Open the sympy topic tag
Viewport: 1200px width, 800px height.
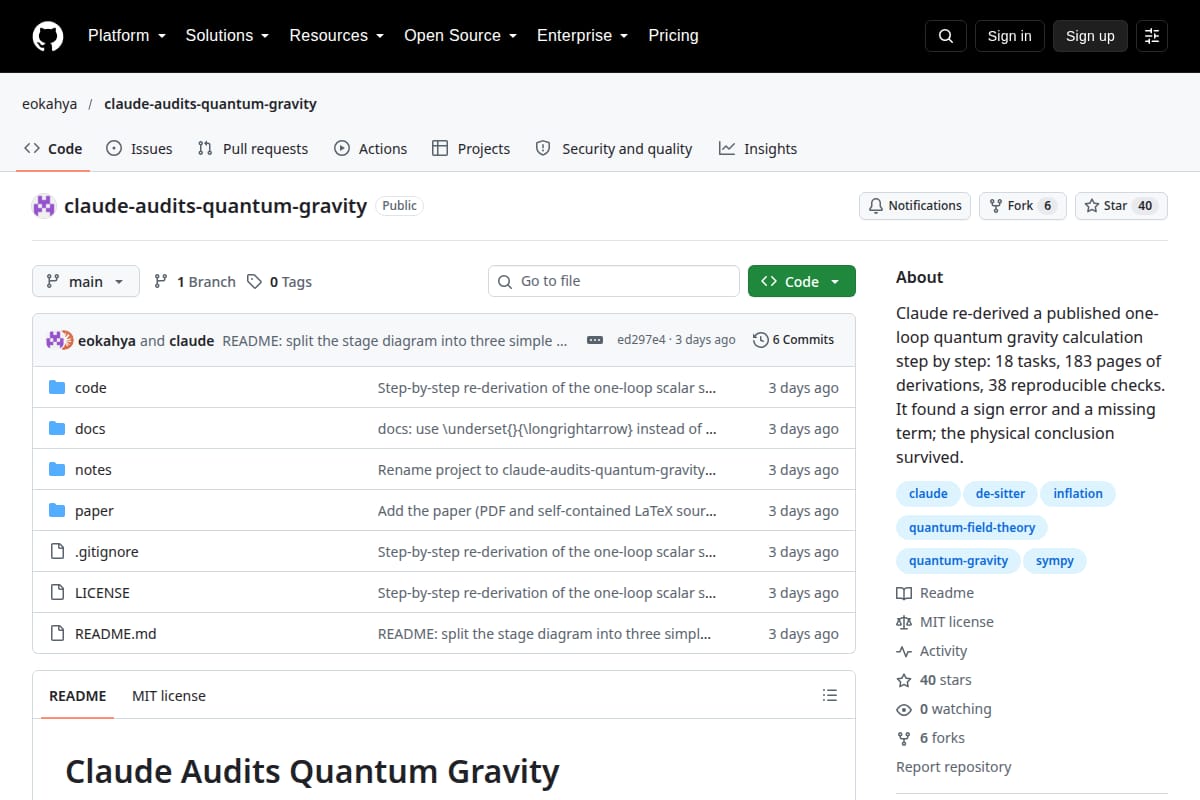(x=1055, y=561)
